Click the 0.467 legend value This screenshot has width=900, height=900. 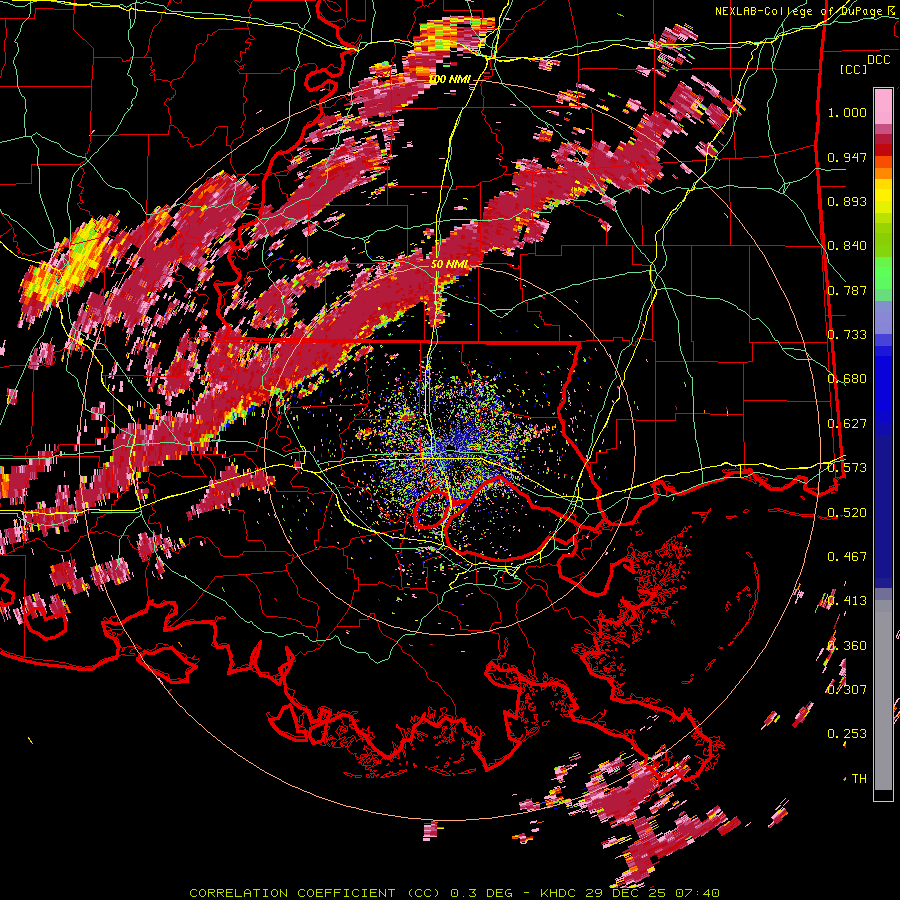[847, 557]
